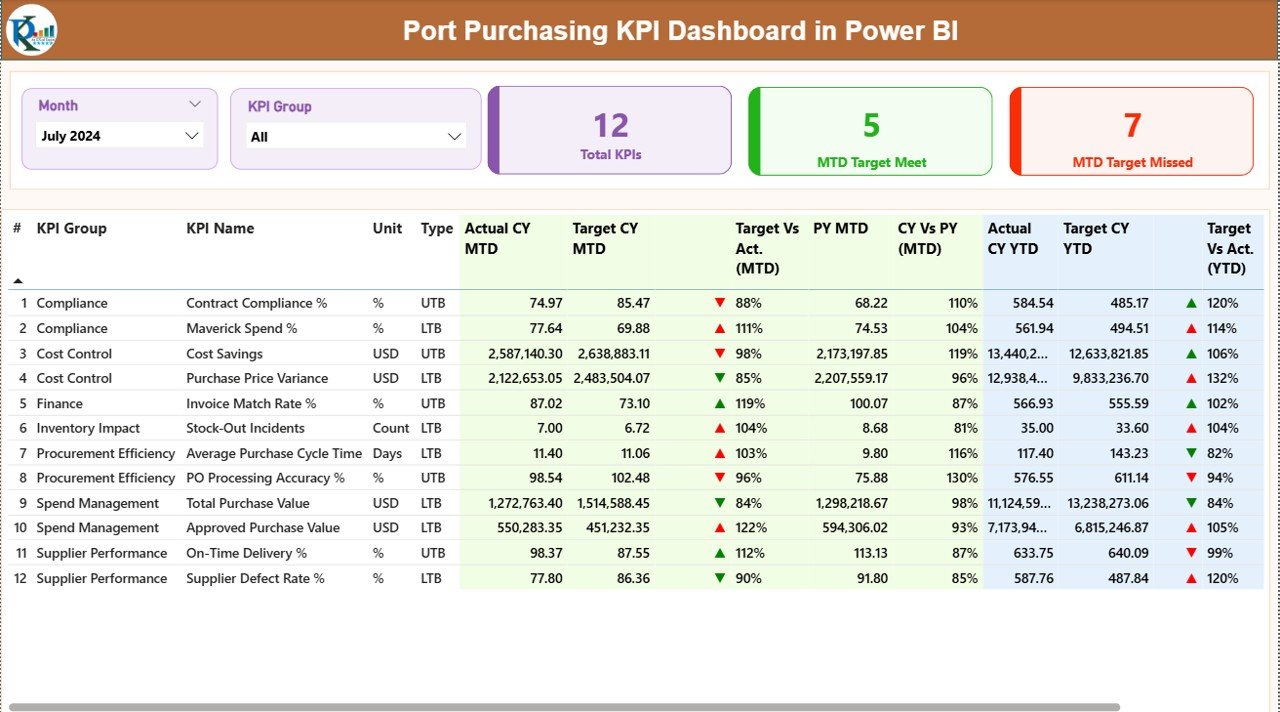Click the company logo in the title banner
Viewport: 1280px width, 712px height.
pos(31,30)
